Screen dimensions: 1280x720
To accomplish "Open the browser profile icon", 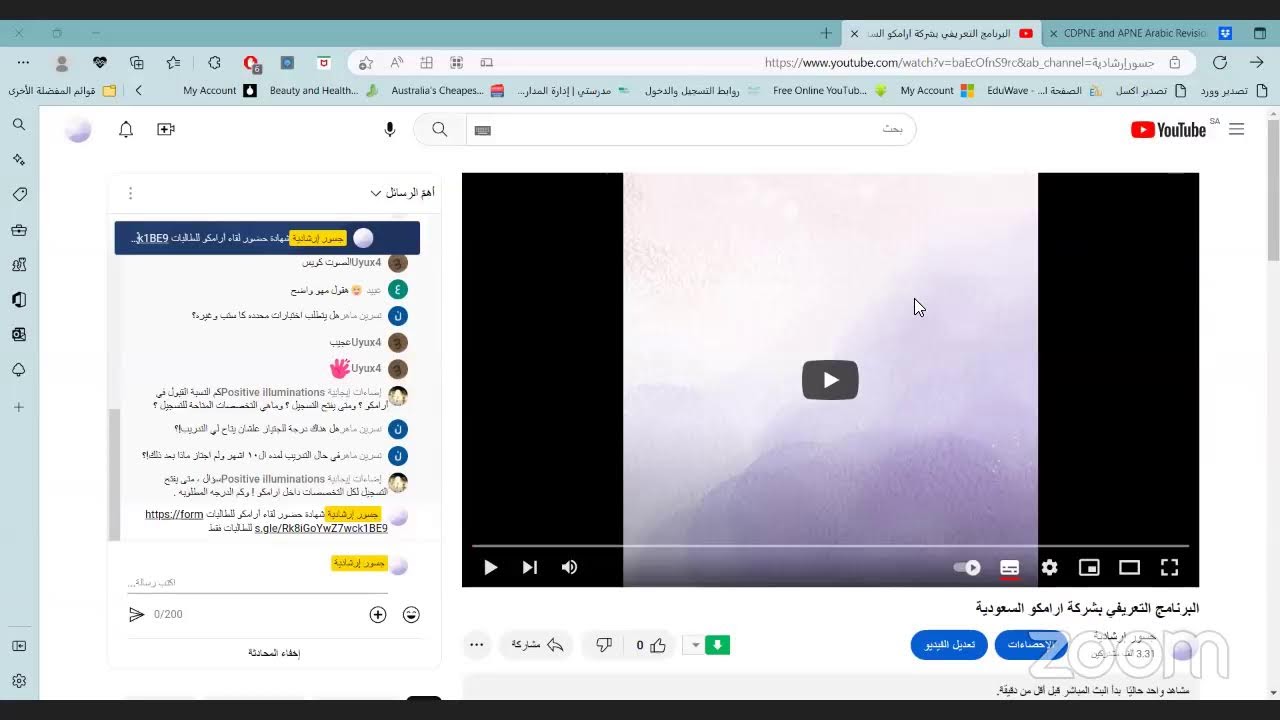I will click(62, 62).
